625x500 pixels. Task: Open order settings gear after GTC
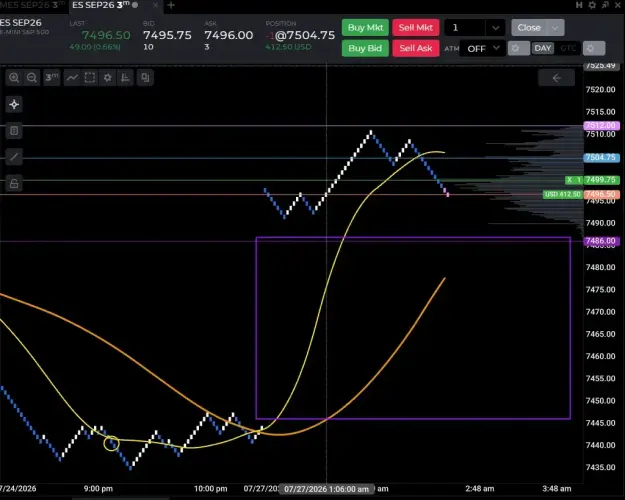[594, 49]
